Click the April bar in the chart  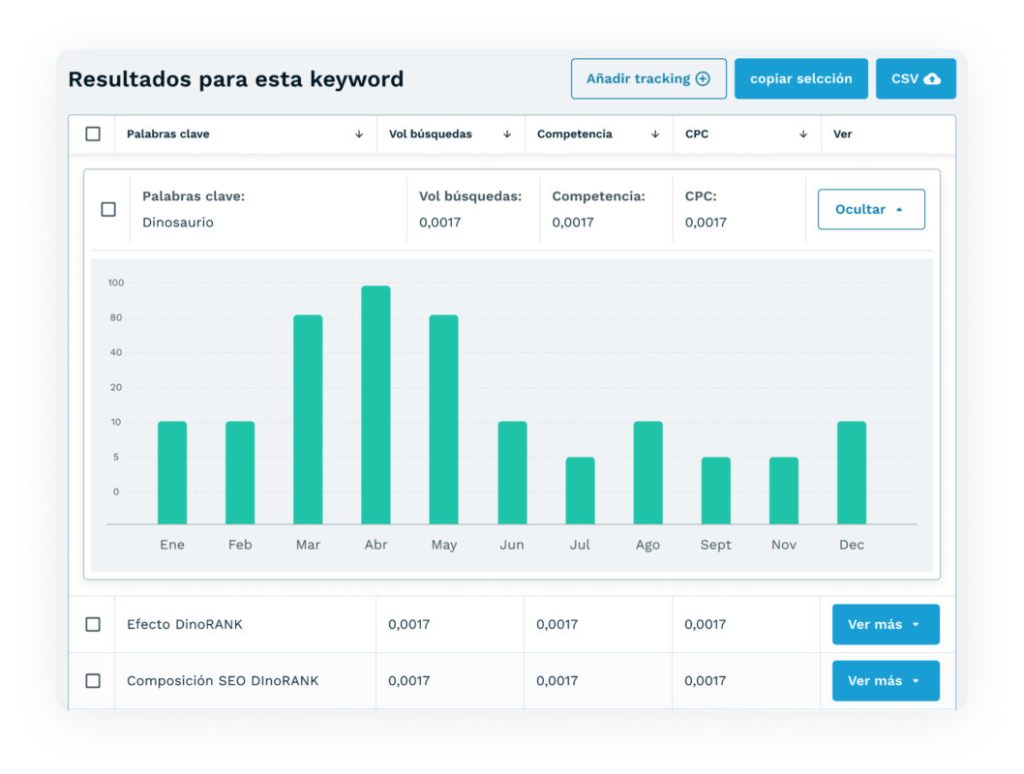point(376,405)
